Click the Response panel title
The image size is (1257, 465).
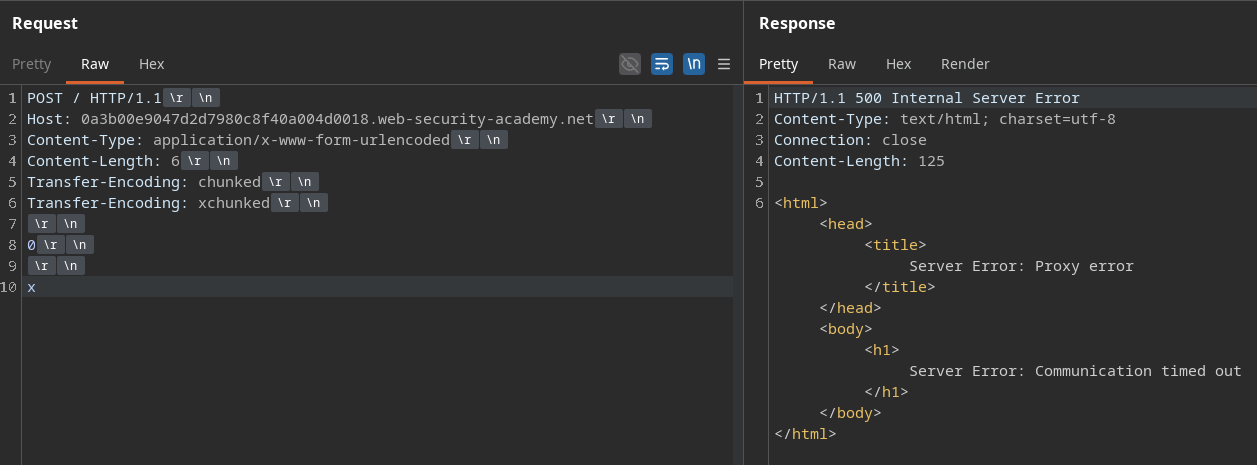[x=797, y=23]
